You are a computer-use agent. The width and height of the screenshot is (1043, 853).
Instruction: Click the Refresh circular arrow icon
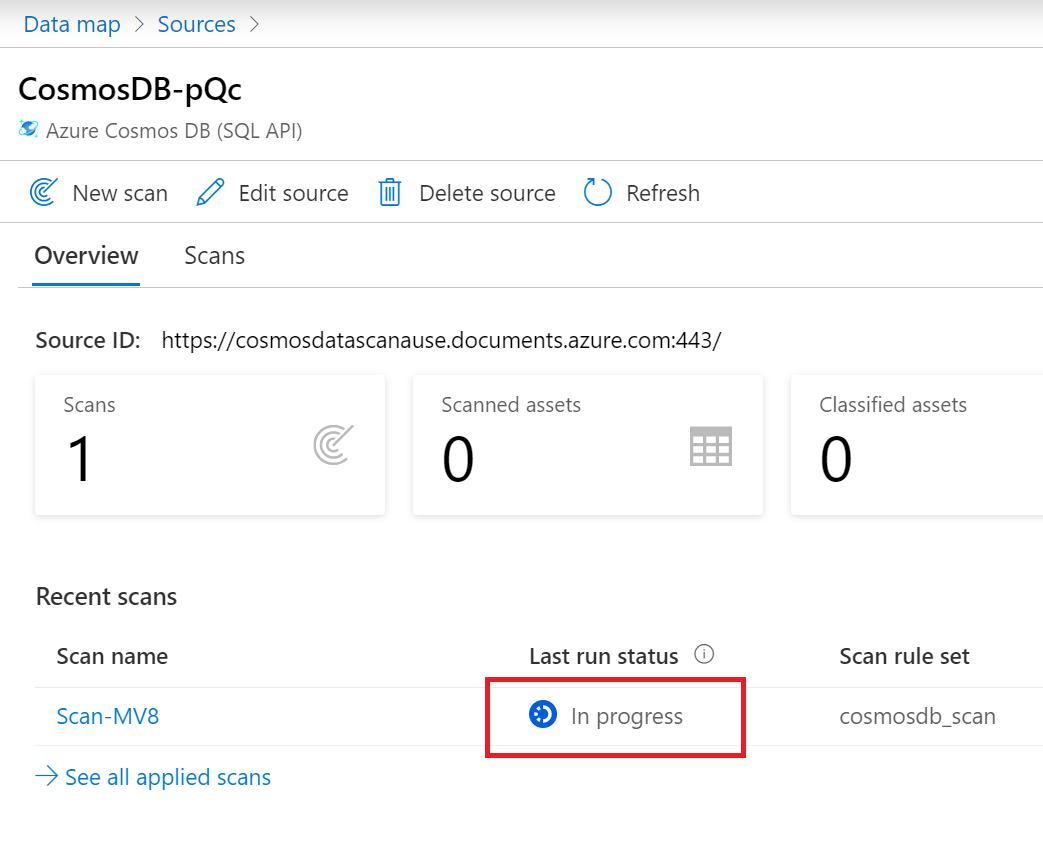click(x=597, y=192)
